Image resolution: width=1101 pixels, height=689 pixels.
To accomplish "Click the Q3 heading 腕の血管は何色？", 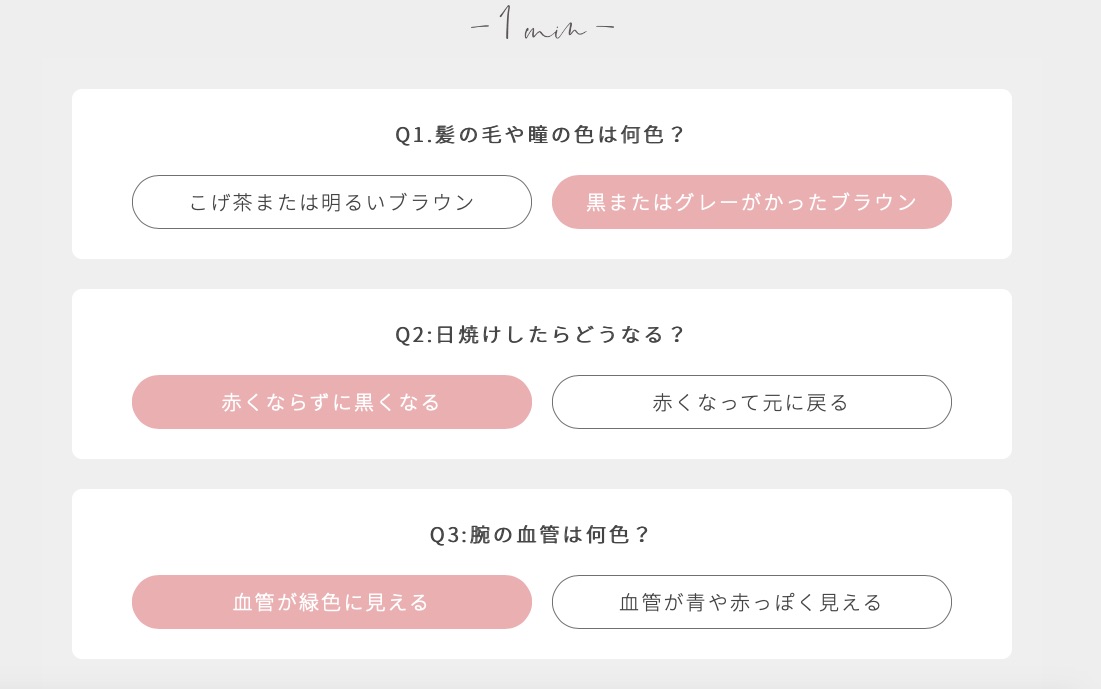I will click(x=560, y=535).
